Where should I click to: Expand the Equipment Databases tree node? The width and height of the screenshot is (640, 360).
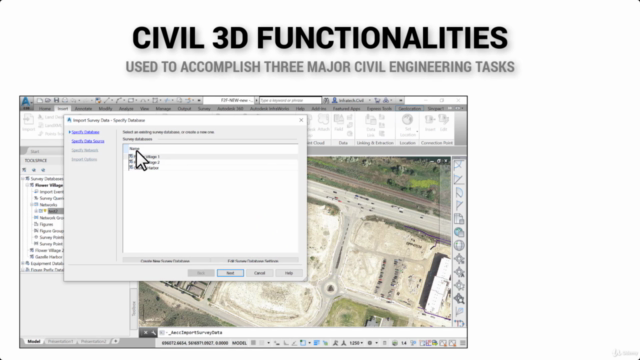tap(23, 263)
